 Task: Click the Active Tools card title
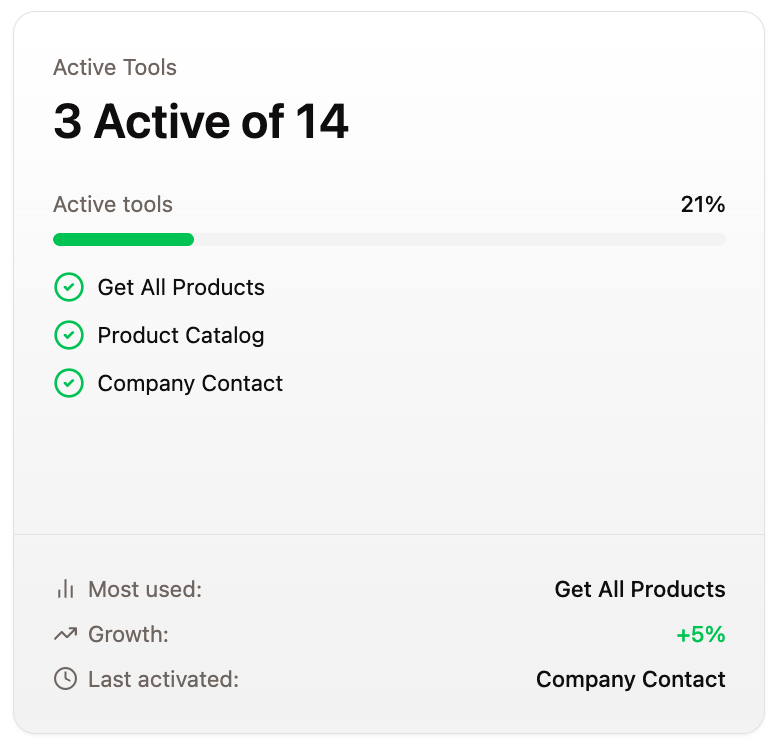[115, 67]
